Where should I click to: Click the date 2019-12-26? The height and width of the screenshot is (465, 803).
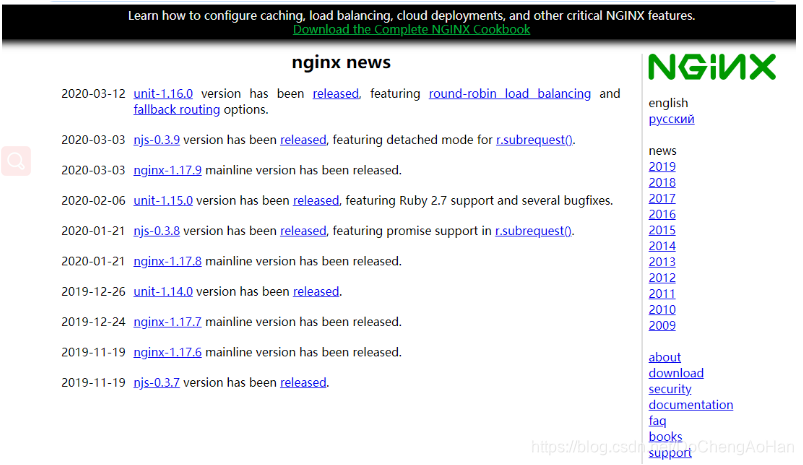coord(93,291)
